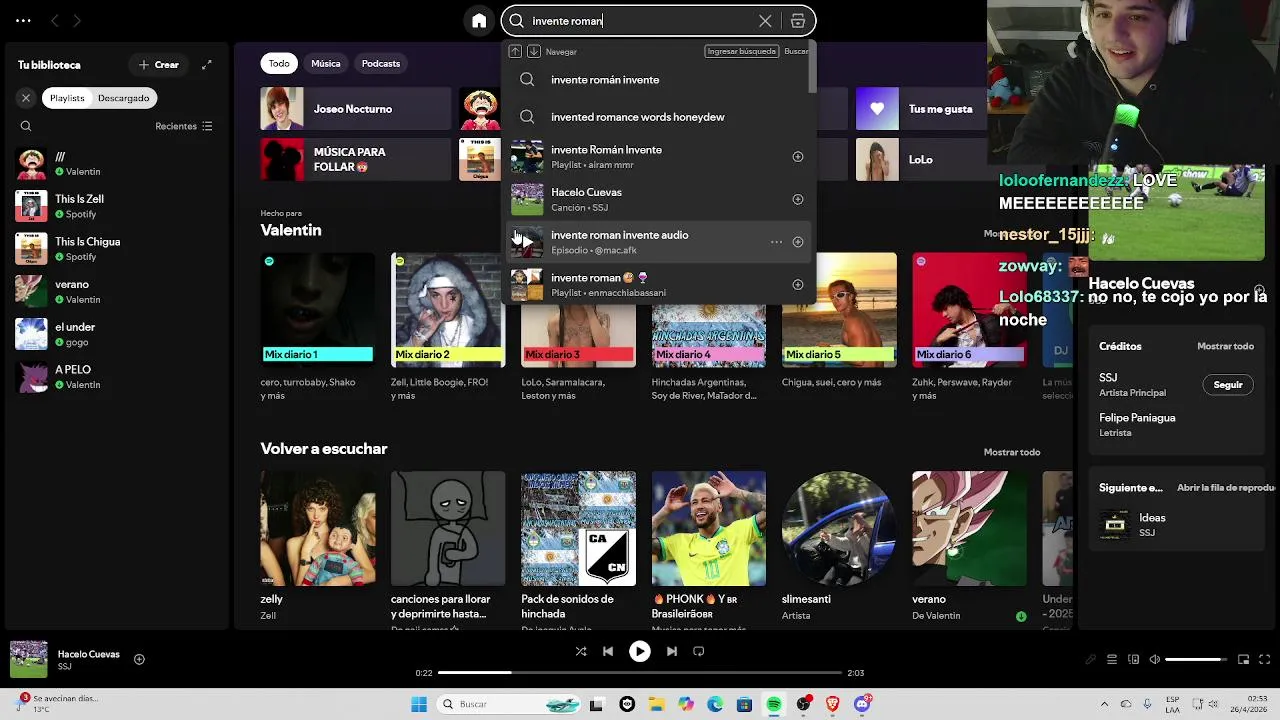Viewport: 1280px width, 720px height.
Task: Show all in Volver a escuchar
Action: point(1012,452)
